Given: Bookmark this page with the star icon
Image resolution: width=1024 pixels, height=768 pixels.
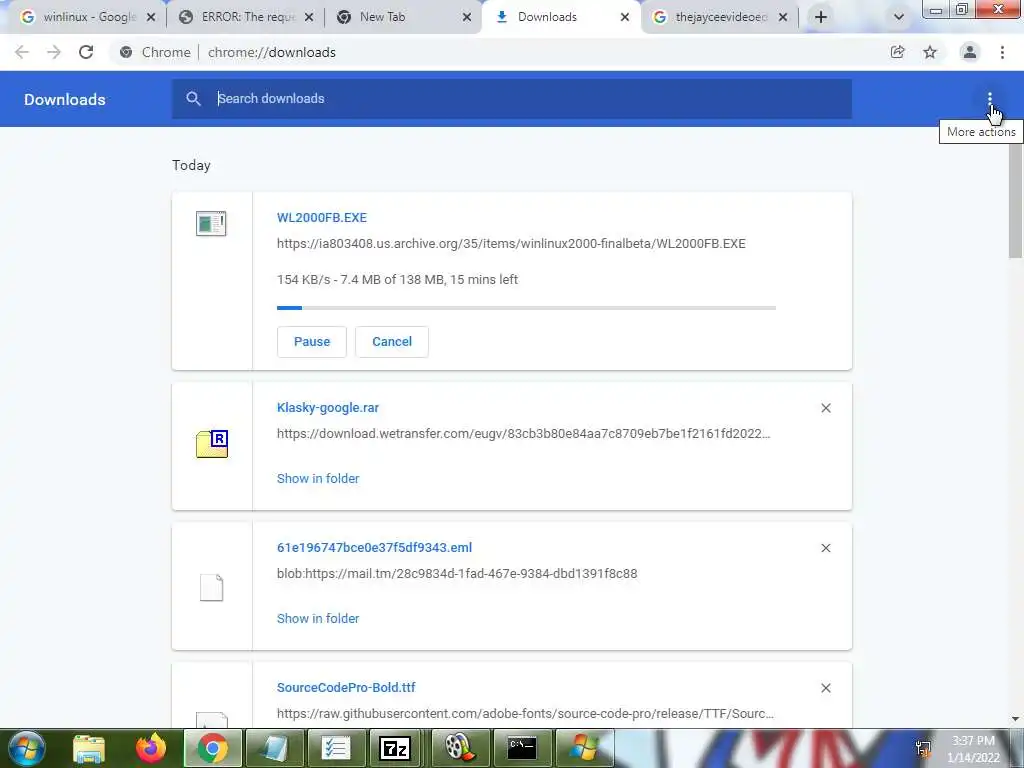Looking at the screenshot, I should tap(930, 52).
